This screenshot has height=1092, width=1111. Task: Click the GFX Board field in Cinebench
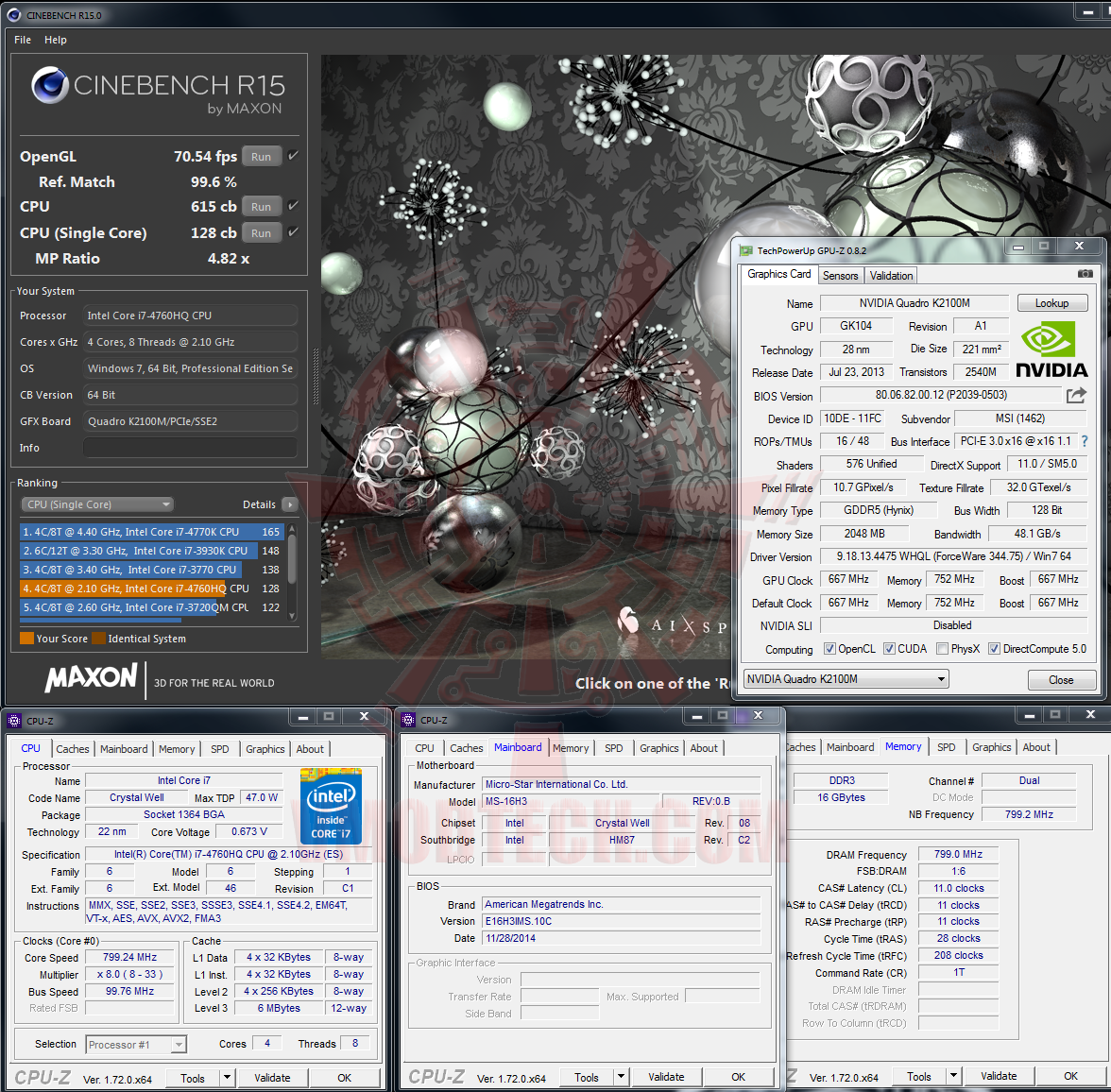click(190, 421)
